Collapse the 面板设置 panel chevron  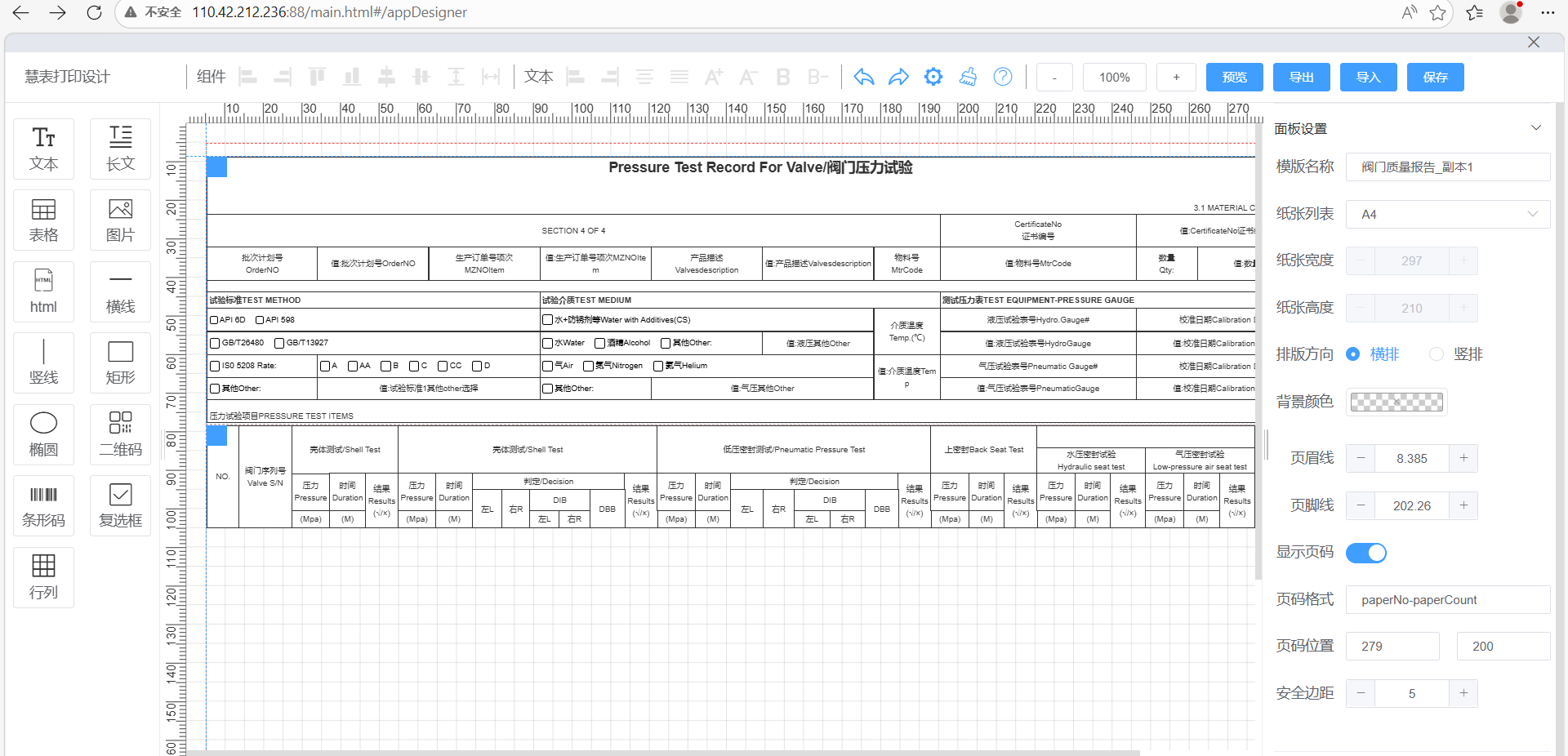point(1535,128)
